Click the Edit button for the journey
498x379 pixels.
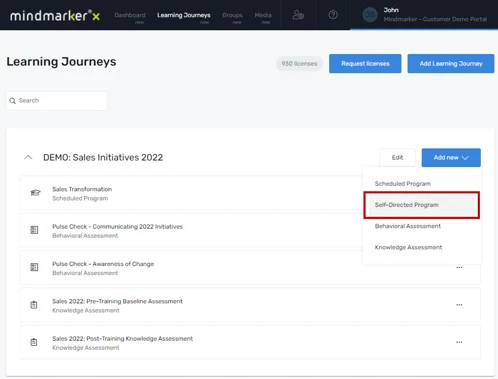pos(397,158)
